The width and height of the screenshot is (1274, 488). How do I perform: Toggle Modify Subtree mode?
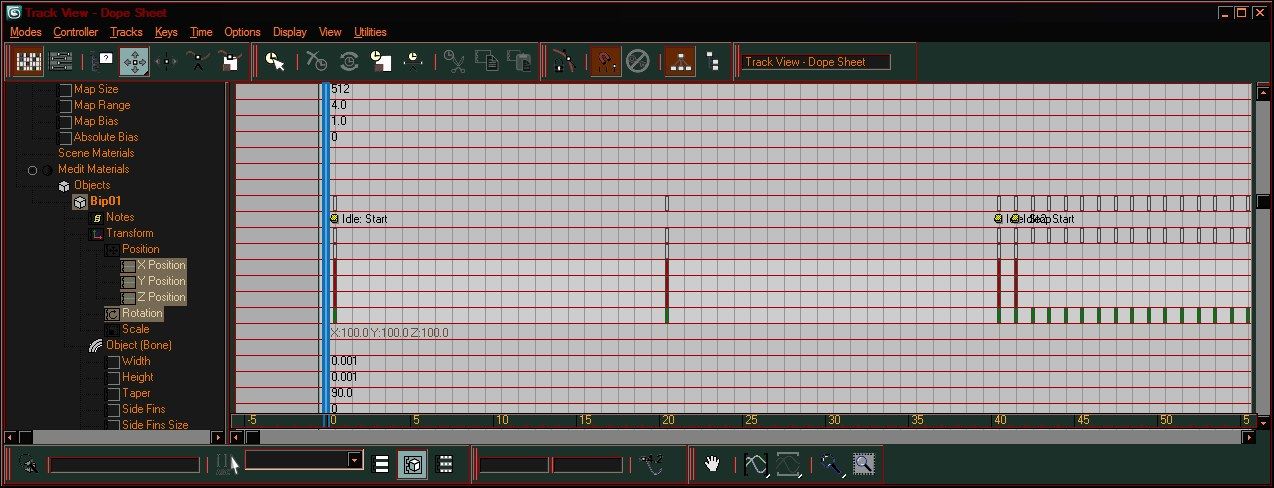pyautogui.click(x=681, y=62)
